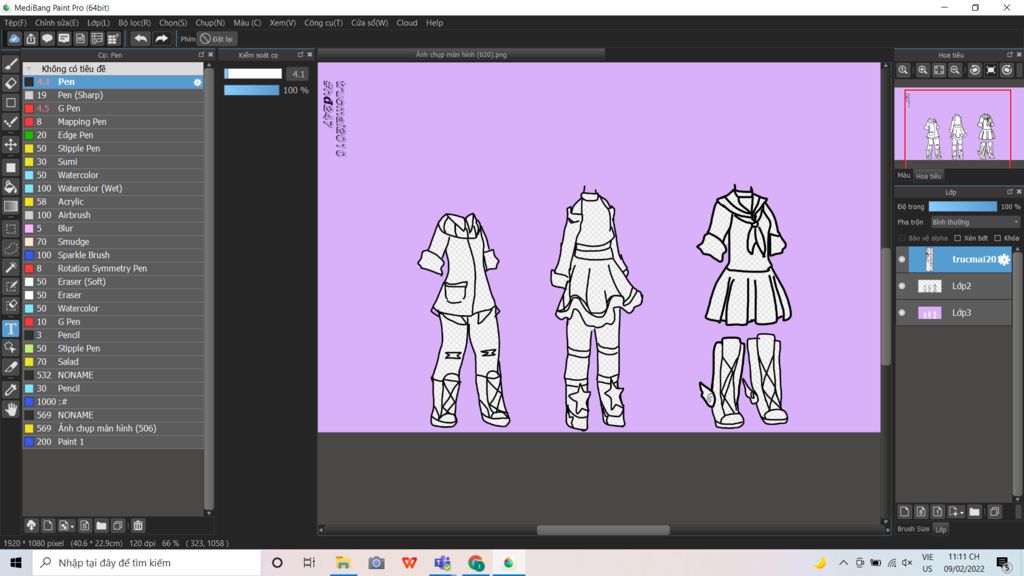Click the speech bubble icon in the toolbar
Screen dimensions: 1024x576
tap(47, 39)
